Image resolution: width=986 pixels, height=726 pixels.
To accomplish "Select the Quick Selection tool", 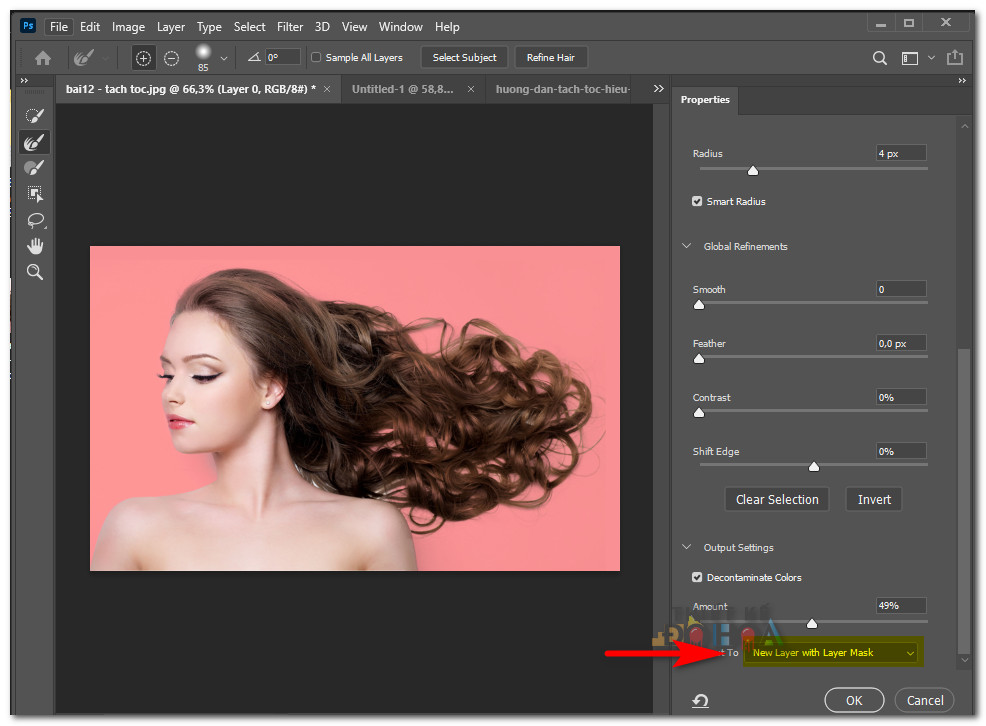I will click(x=34, y=115).
